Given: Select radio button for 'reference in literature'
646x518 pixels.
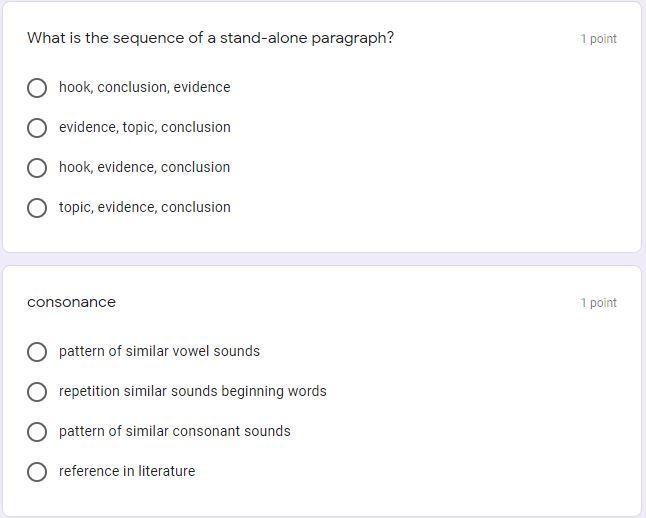Looking at the screenshot, I should click(x=37, y=472).
